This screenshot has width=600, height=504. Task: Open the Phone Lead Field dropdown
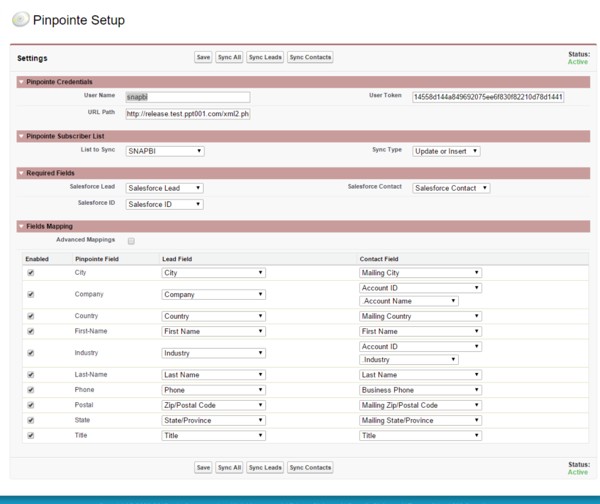pyautogui.click(x=214, y=390)
